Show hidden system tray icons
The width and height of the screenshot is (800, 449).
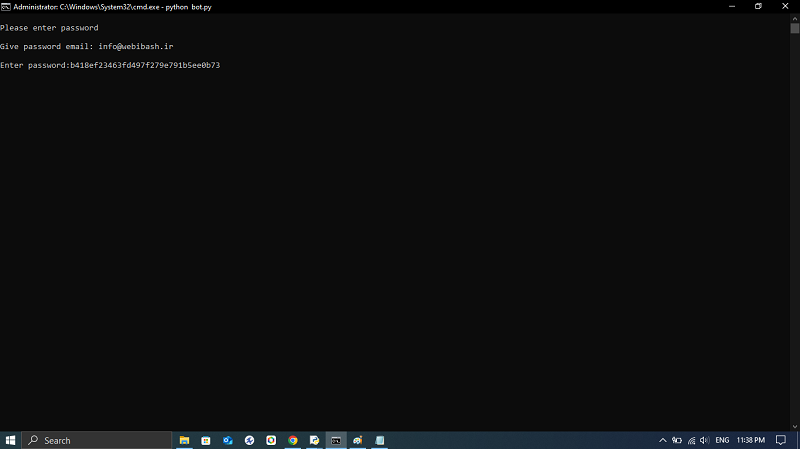[663, 440]
